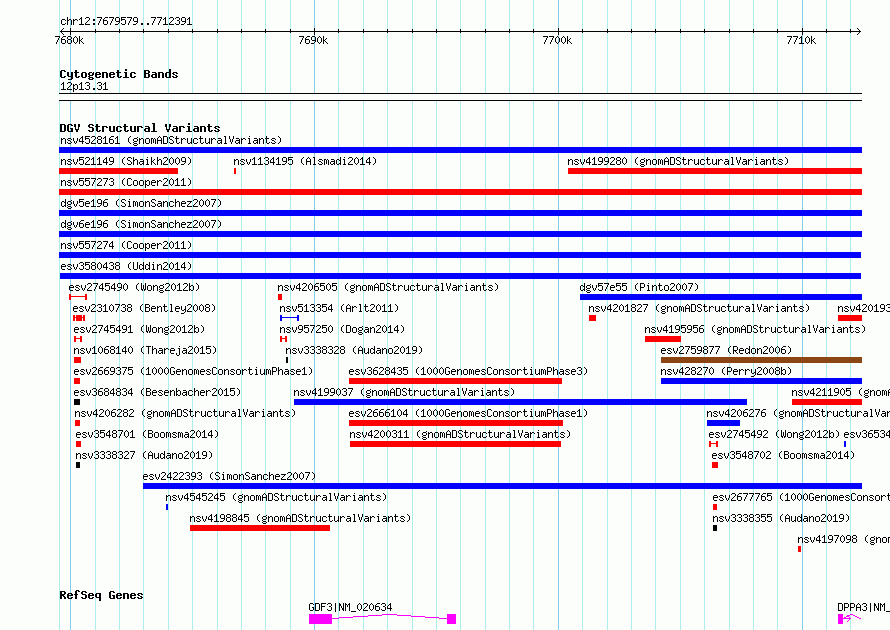Click the Cytogenetic Bands track title
890x630 pixels.
(119, 74)
